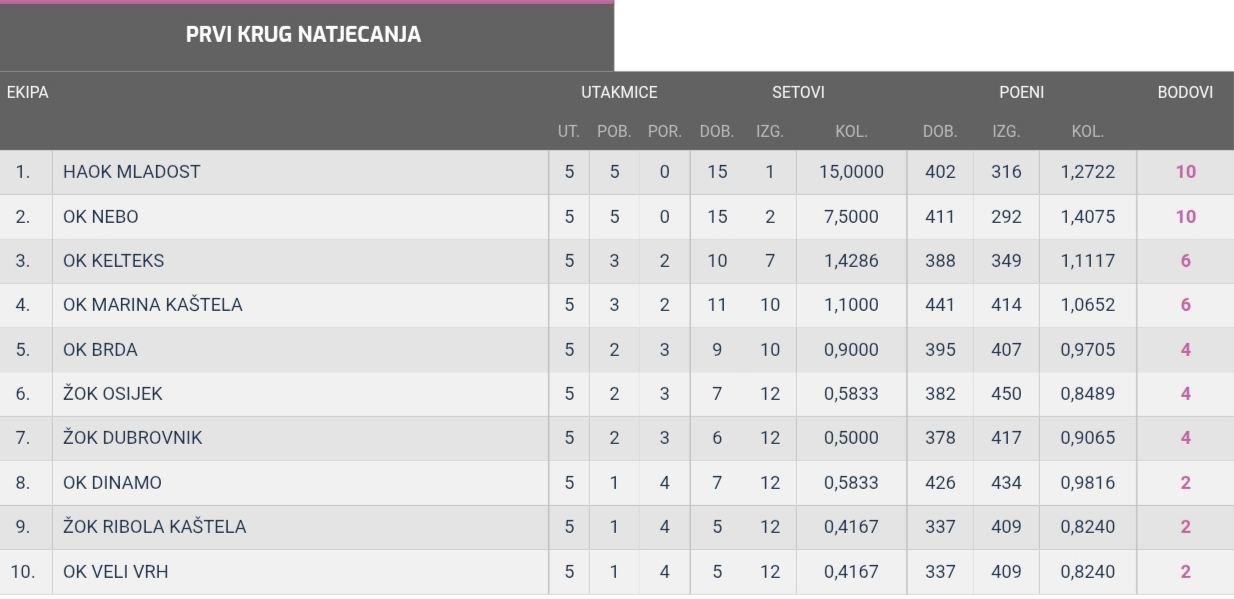Select OK MARINA KAŠTELA in standings

point(152,305)
